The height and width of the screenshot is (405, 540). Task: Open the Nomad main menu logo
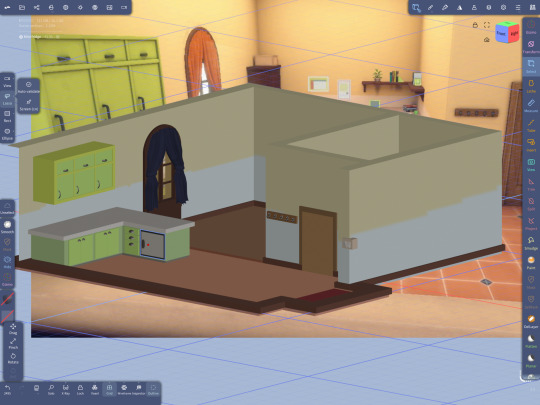[x=7, y=7]
